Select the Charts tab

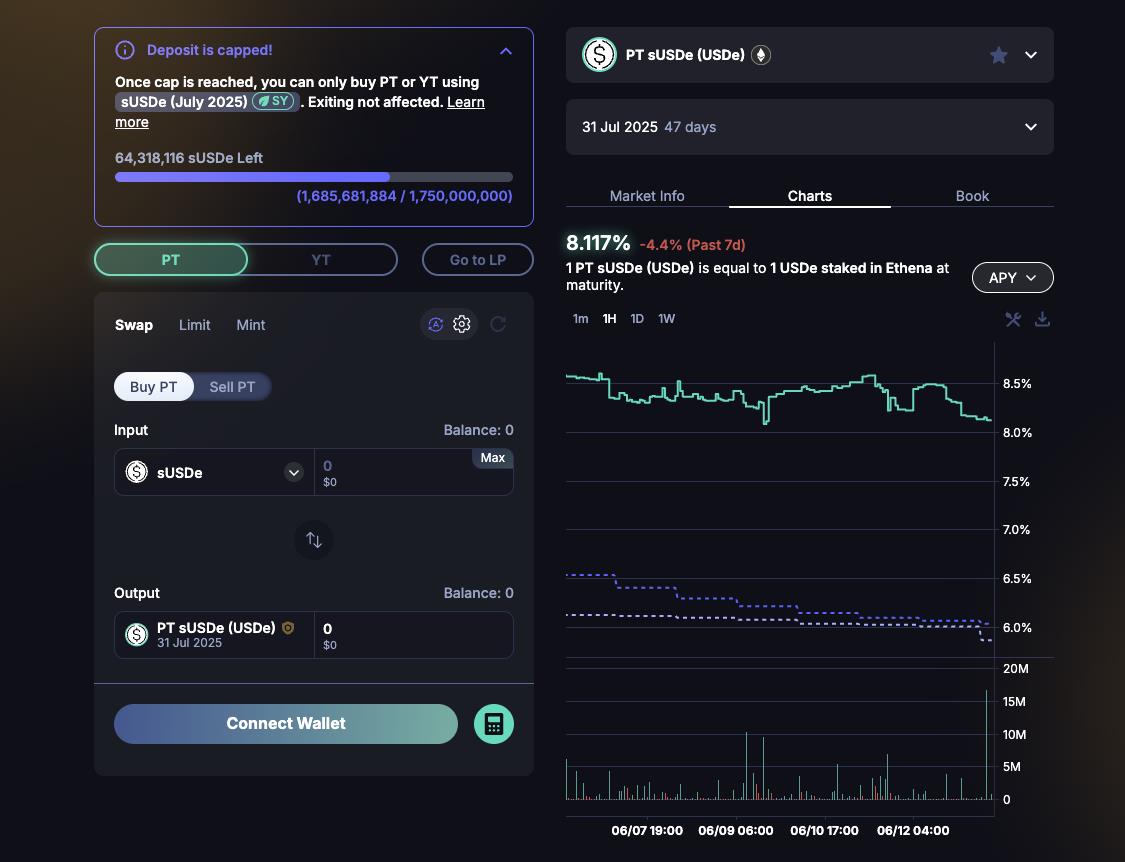coord(810,196)
